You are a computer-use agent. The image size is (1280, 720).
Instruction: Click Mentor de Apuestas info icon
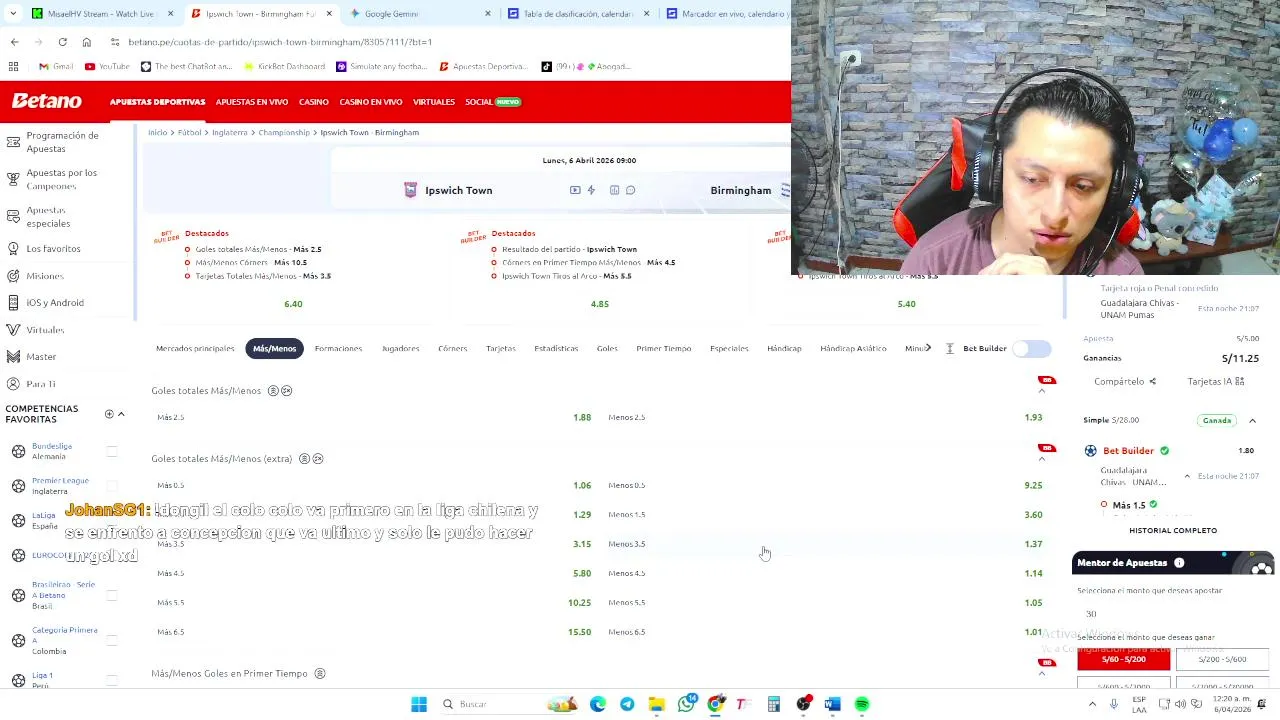pos(1179,563)
